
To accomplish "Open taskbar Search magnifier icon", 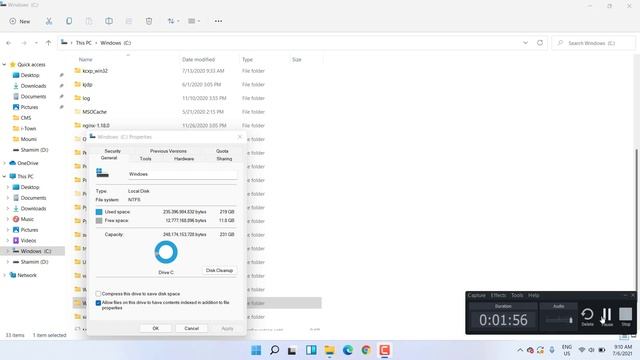I will click(x=275, y=350).
